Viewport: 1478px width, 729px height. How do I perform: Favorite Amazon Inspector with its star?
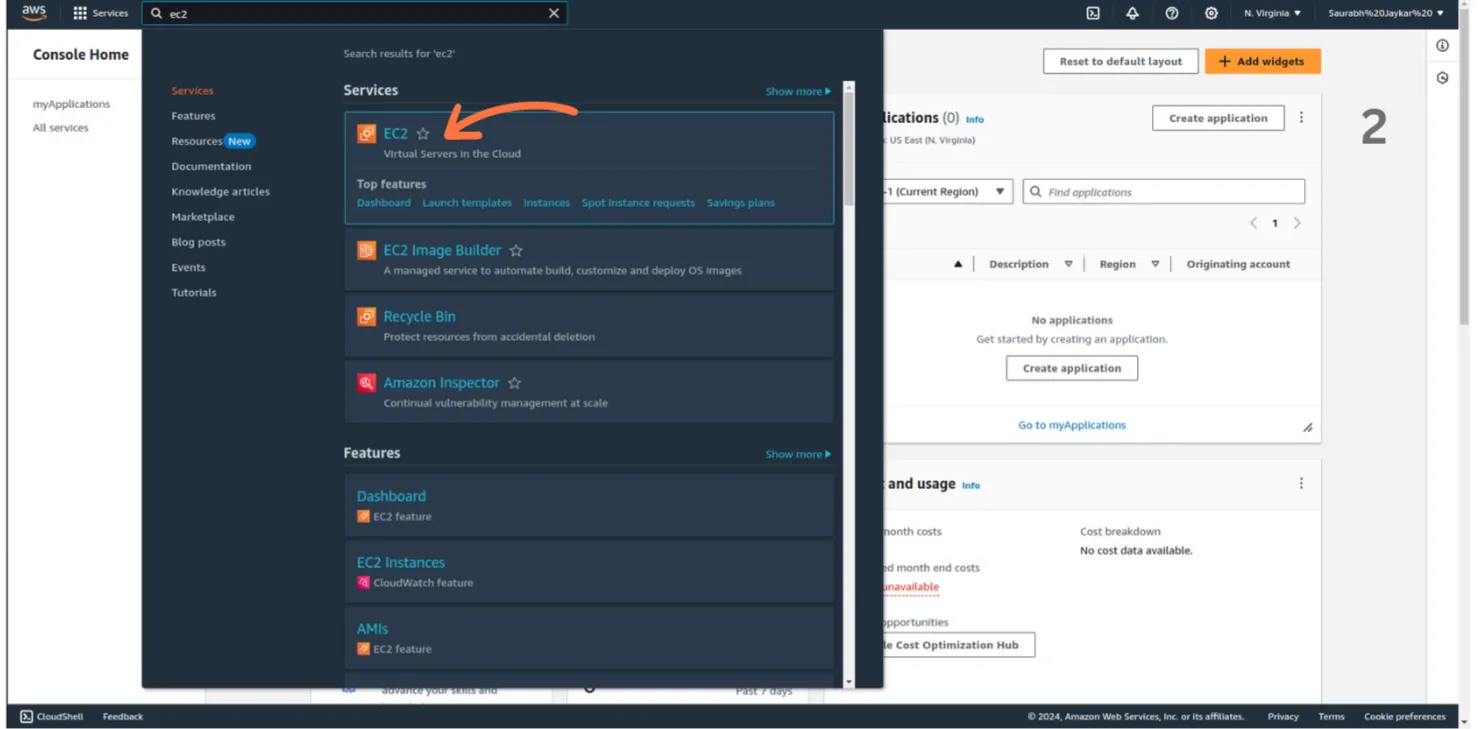[514, 383]
